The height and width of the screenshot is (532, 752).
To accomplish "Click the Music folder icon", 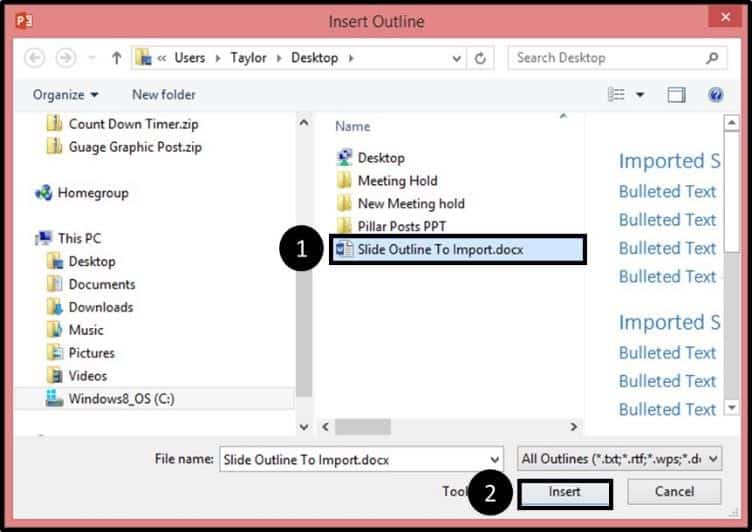I will 55,330.
